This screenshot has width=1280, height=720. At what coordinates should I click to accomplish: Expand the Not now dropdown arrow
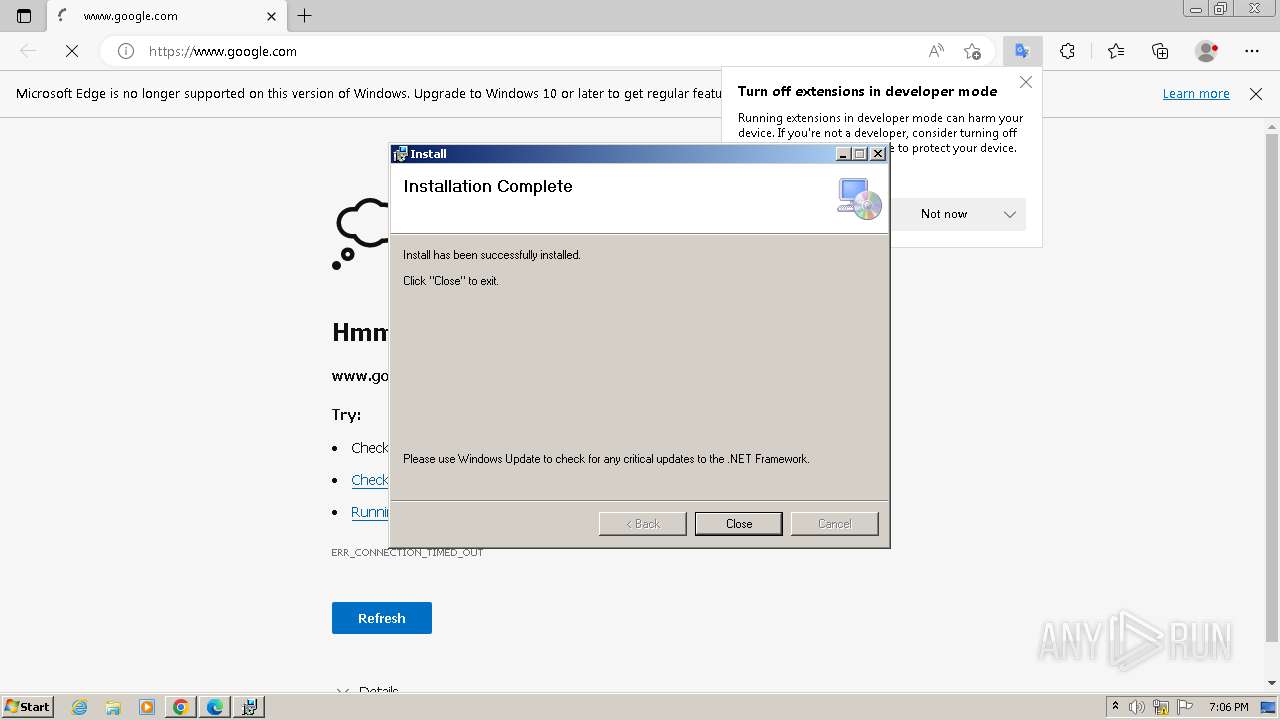tap(1010, 214)
